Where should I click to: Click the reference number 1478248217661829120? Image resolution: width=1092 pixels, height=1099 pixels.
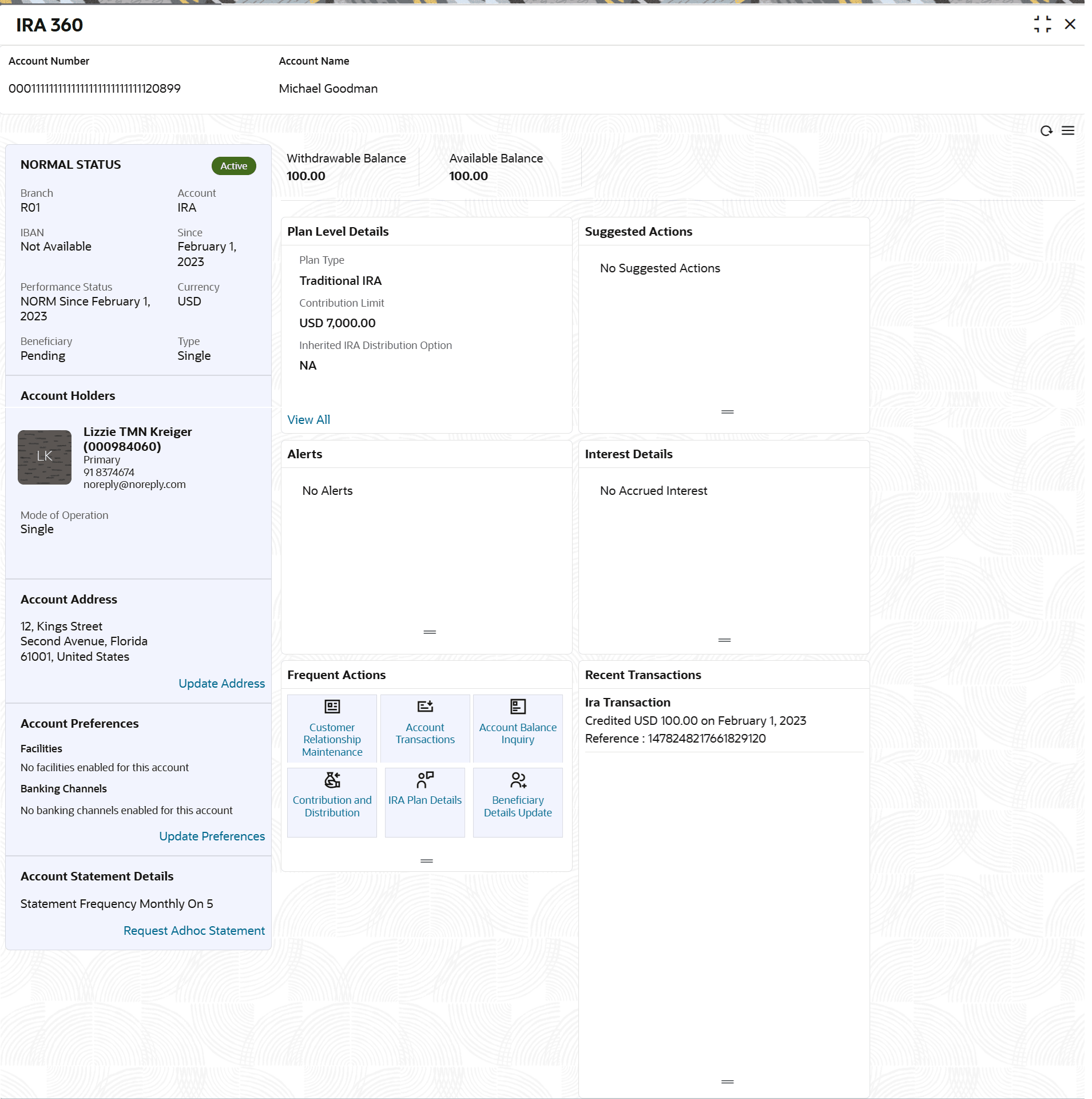[706, 739]
